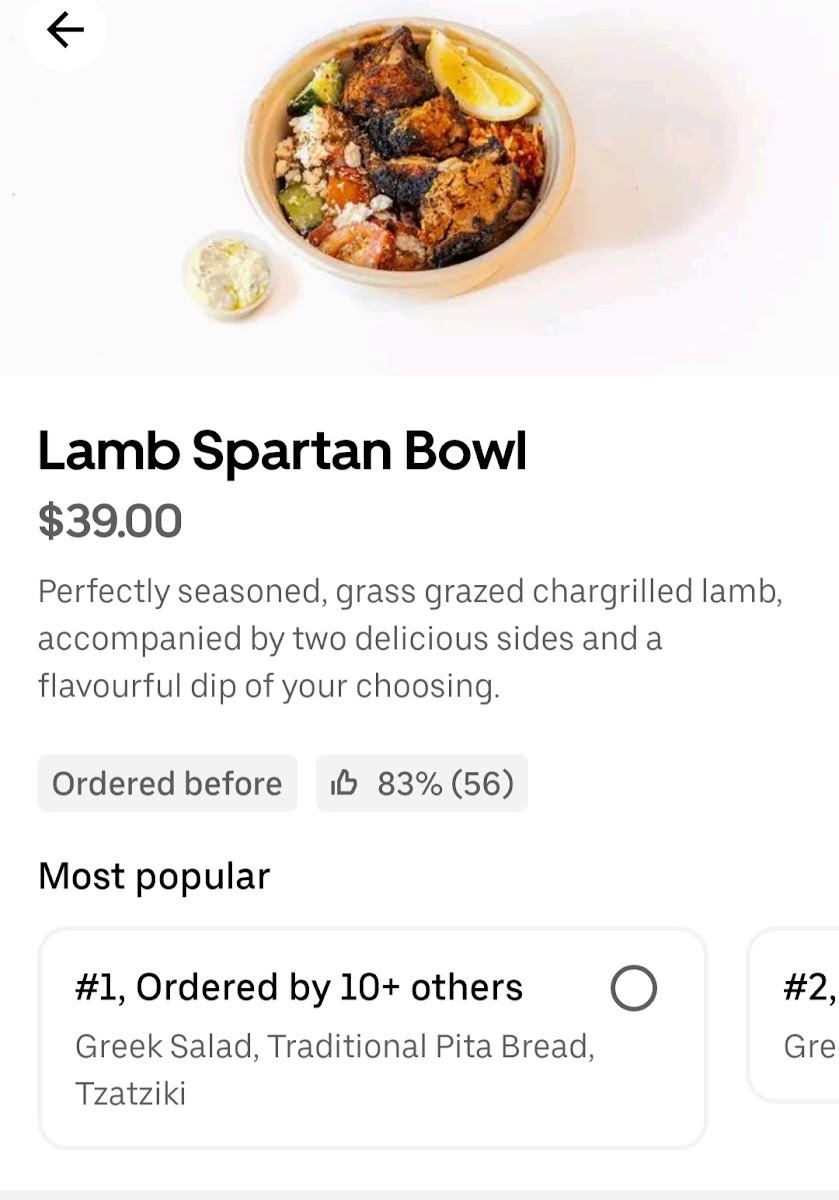Viewport: 839px width, 1200px height.
Task: Select the partially visible #2 combo label
Action: [808, 988]
